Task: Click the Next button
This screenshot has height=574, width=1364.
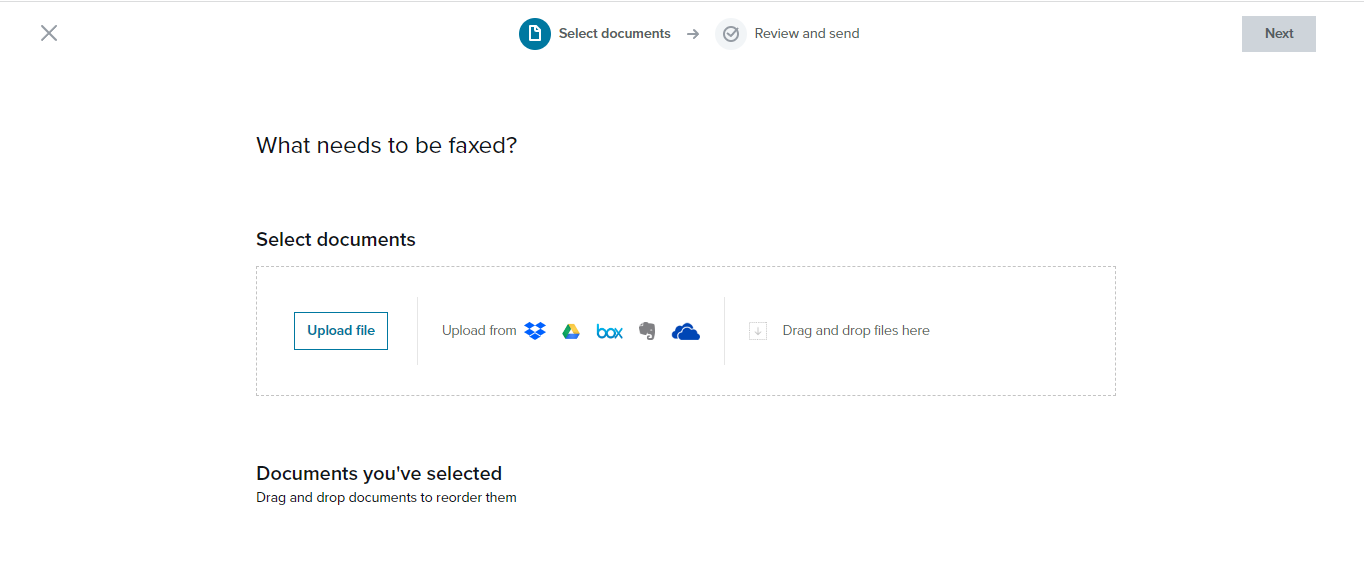Action: tap(1279, 34)
